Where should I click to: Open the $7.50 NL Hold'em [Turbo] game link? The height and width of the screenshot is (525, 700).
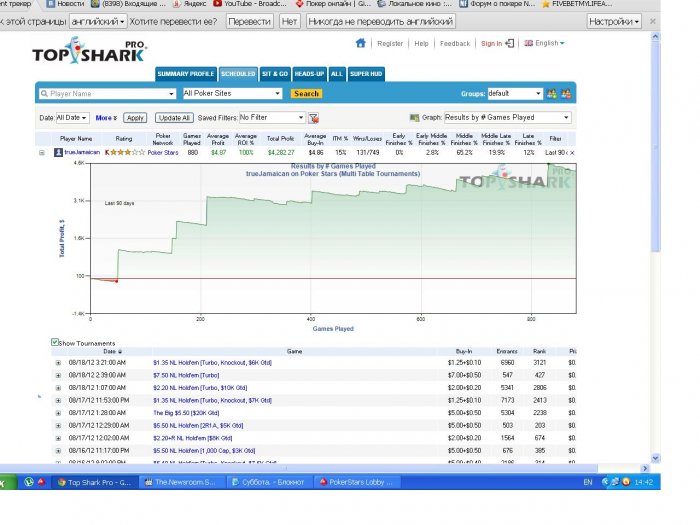(186, 375)
